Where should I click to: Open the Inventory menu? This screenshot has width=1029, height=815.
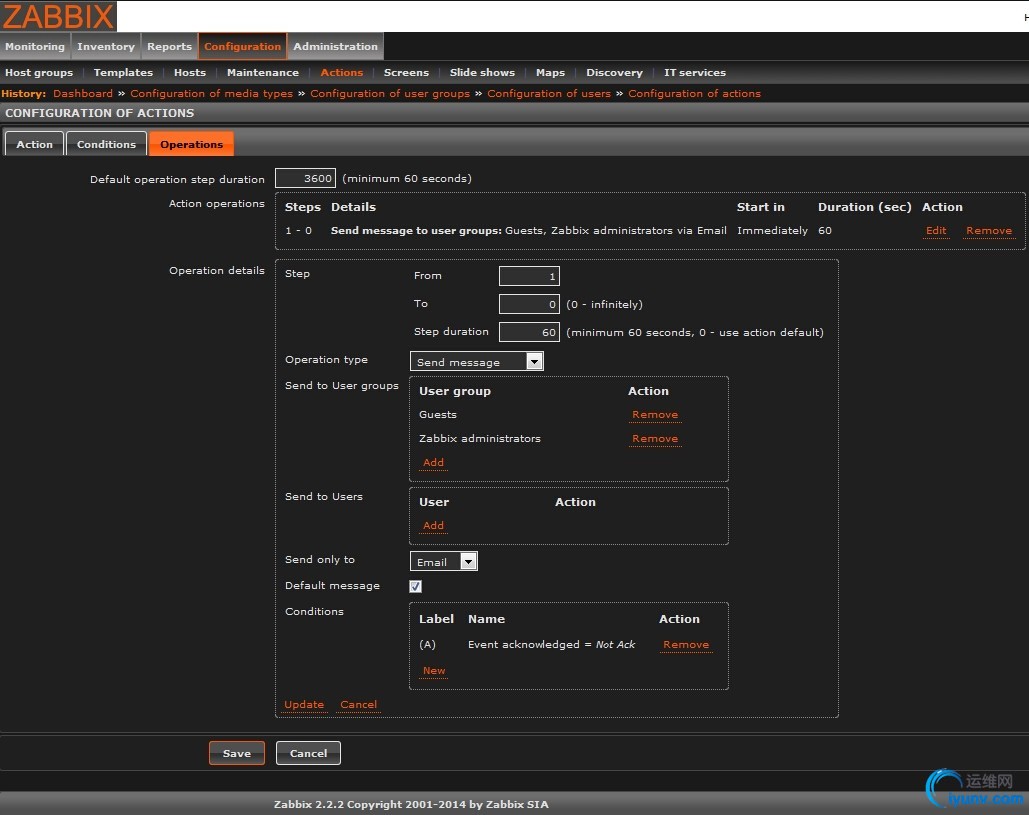point(106,46)
